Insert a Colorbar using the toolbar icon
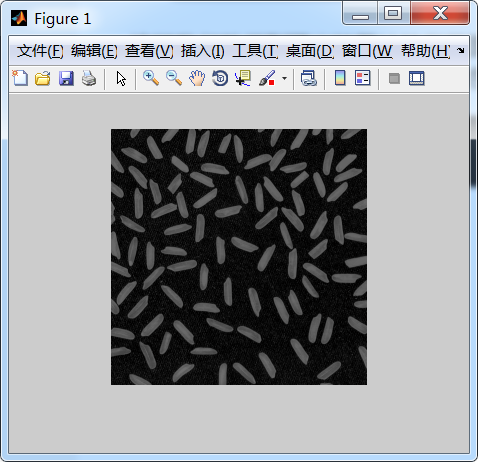 click(340, 79)
